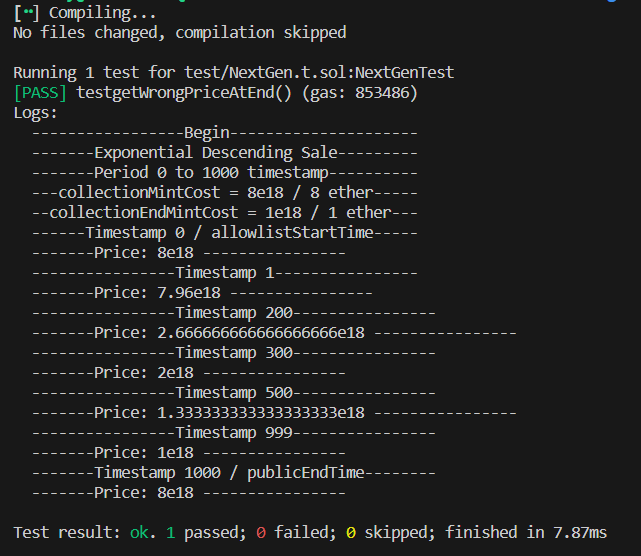This screenshot has height=556, width=641.
Task: Click the collectionMintCost = 8e18 line
Action: (x=225, y=193)
